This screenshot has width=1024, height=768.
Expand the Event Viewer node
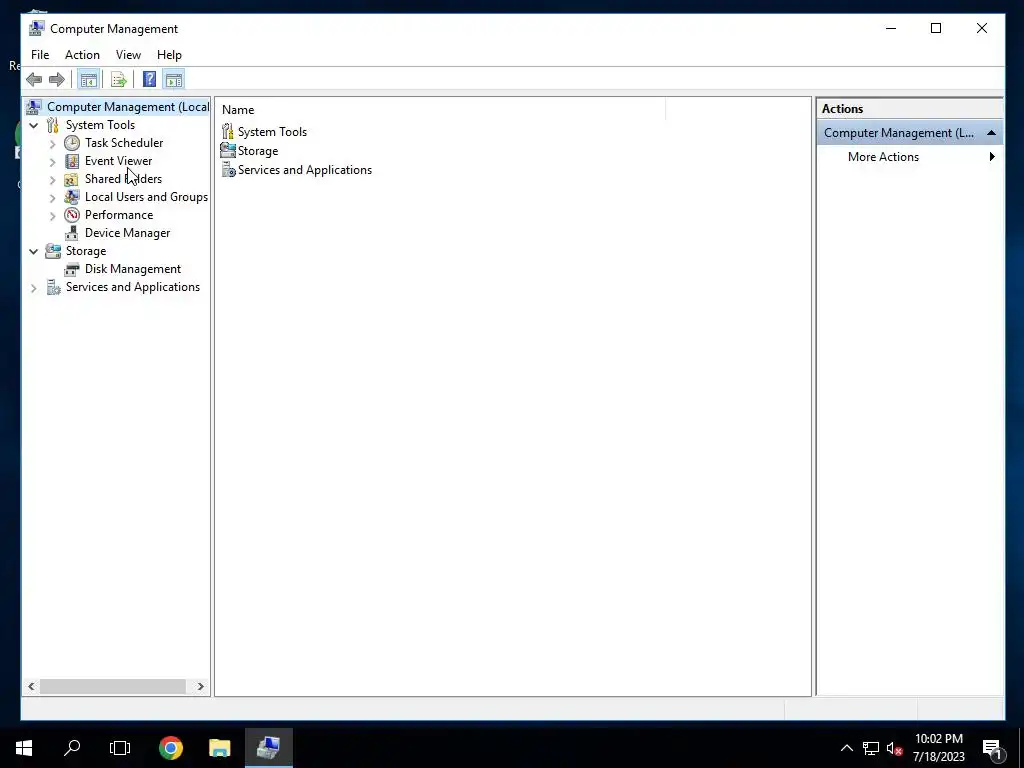click(53, 161)
